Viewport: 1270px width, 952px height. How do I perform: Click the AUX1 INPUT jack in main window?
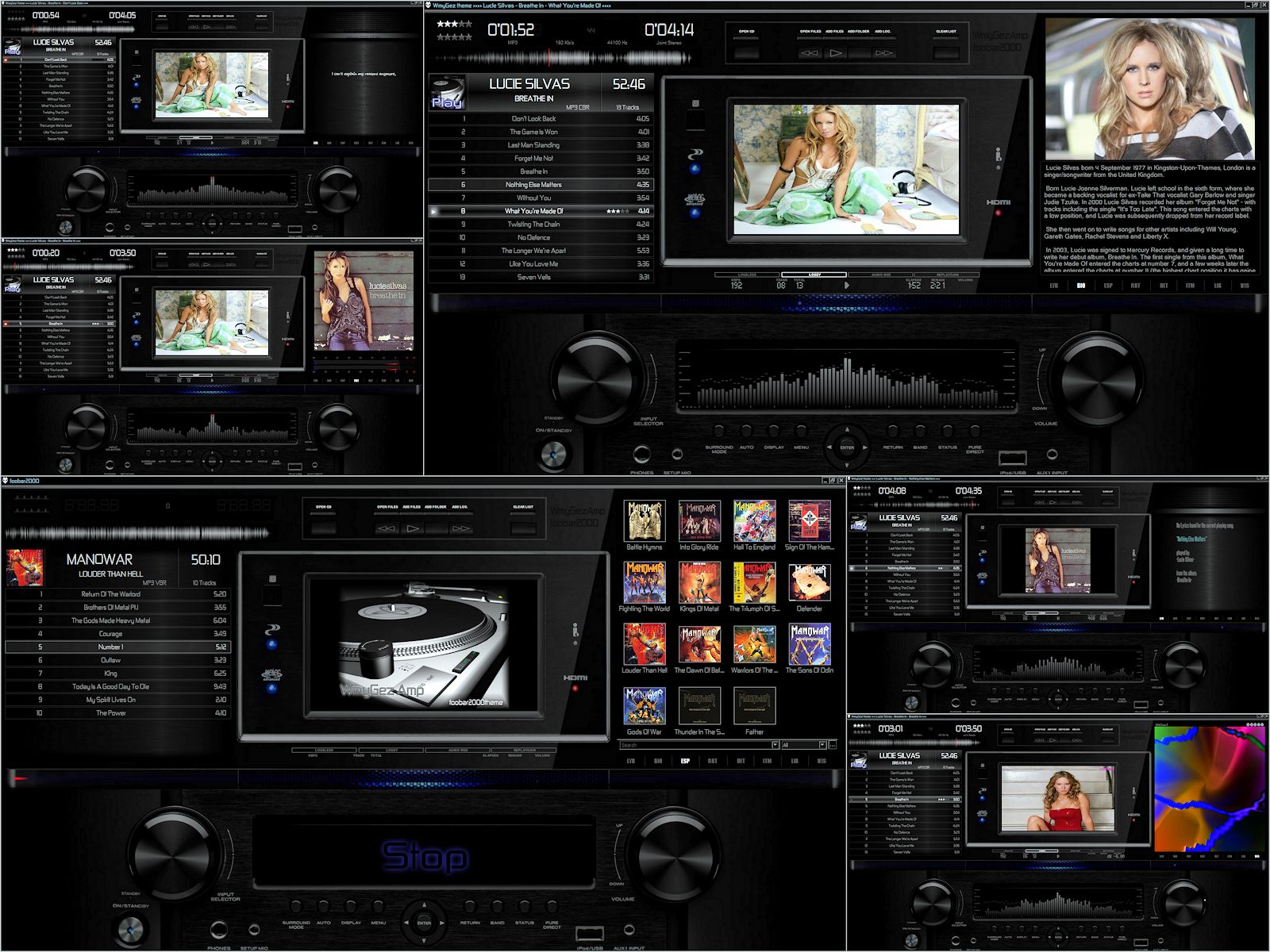click(x=1052, y=455)
